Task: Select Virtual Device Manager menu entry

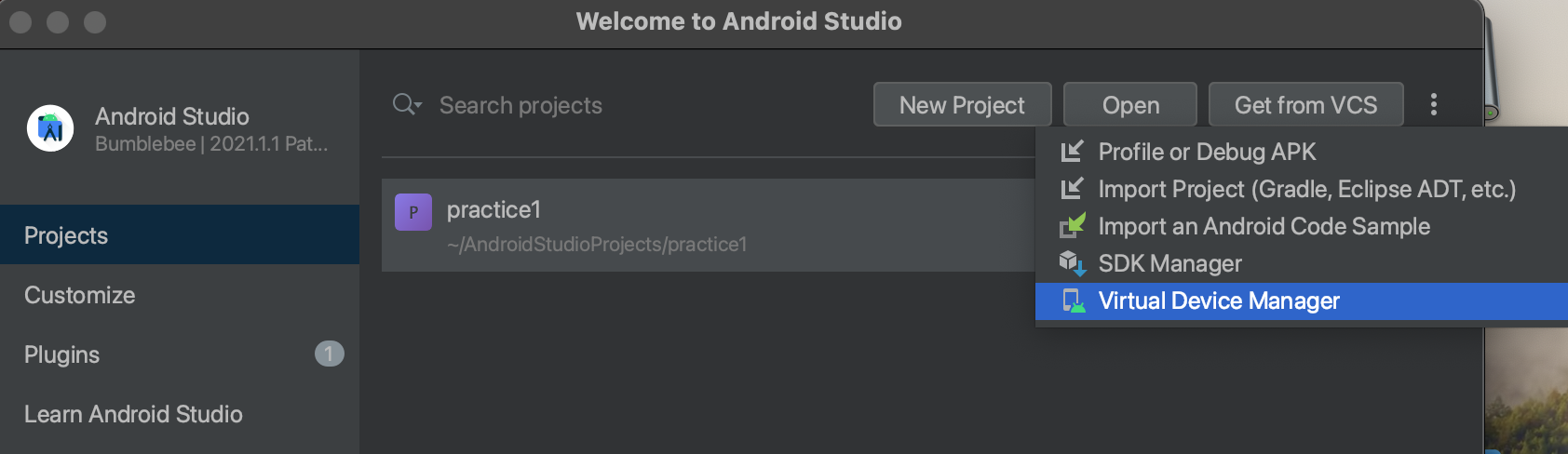Action: click(x=1218, y=300)
